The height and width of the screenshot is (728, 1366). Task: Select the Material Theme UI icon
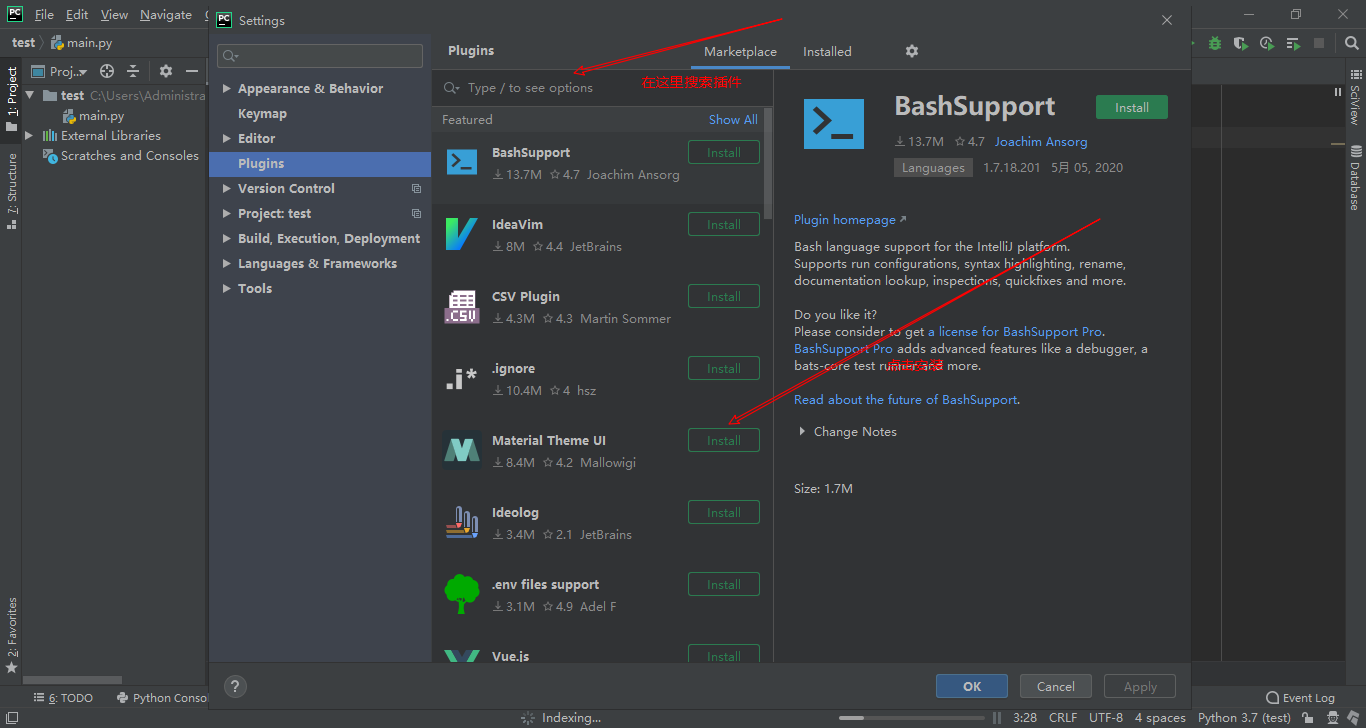(x=461, y=450)
